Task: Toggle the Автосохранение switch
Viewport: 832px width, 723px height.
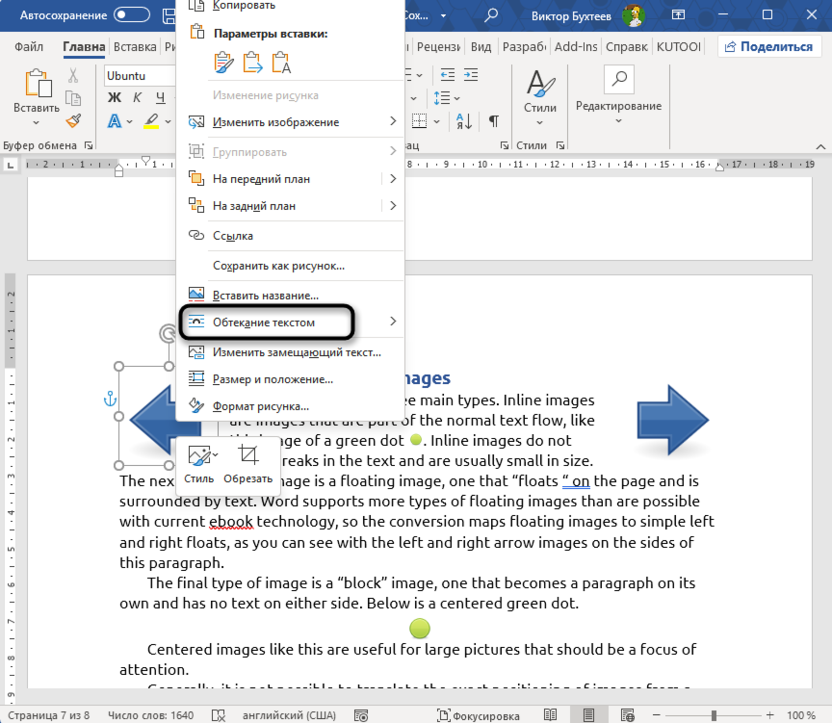Action: [132, 15]
